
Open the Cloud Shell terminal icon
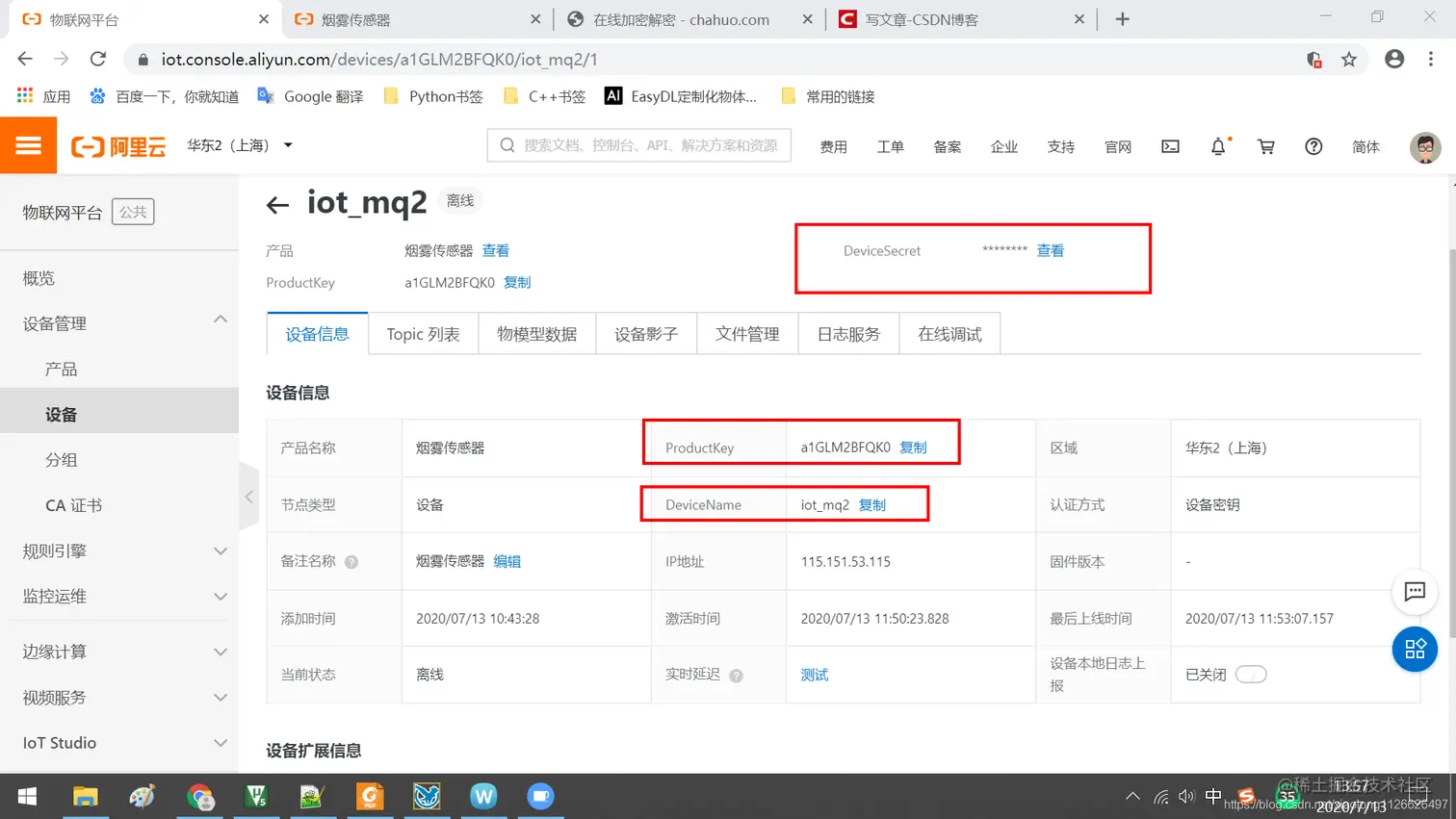1170,146
